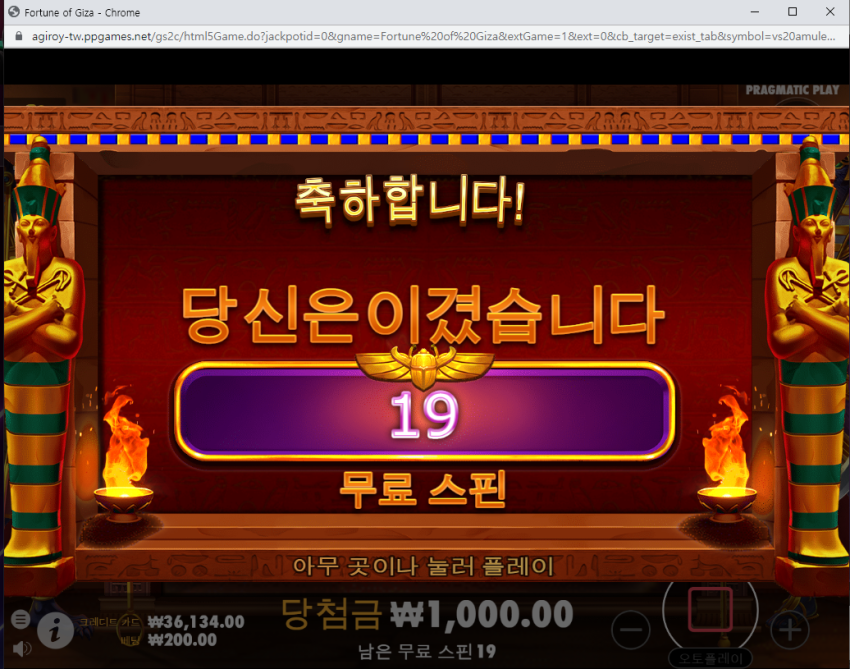The width and height of the screenshot is (850, 669).
Task: Click the 당신은이겼습니다 text
Action: click(x=423, y=315)
